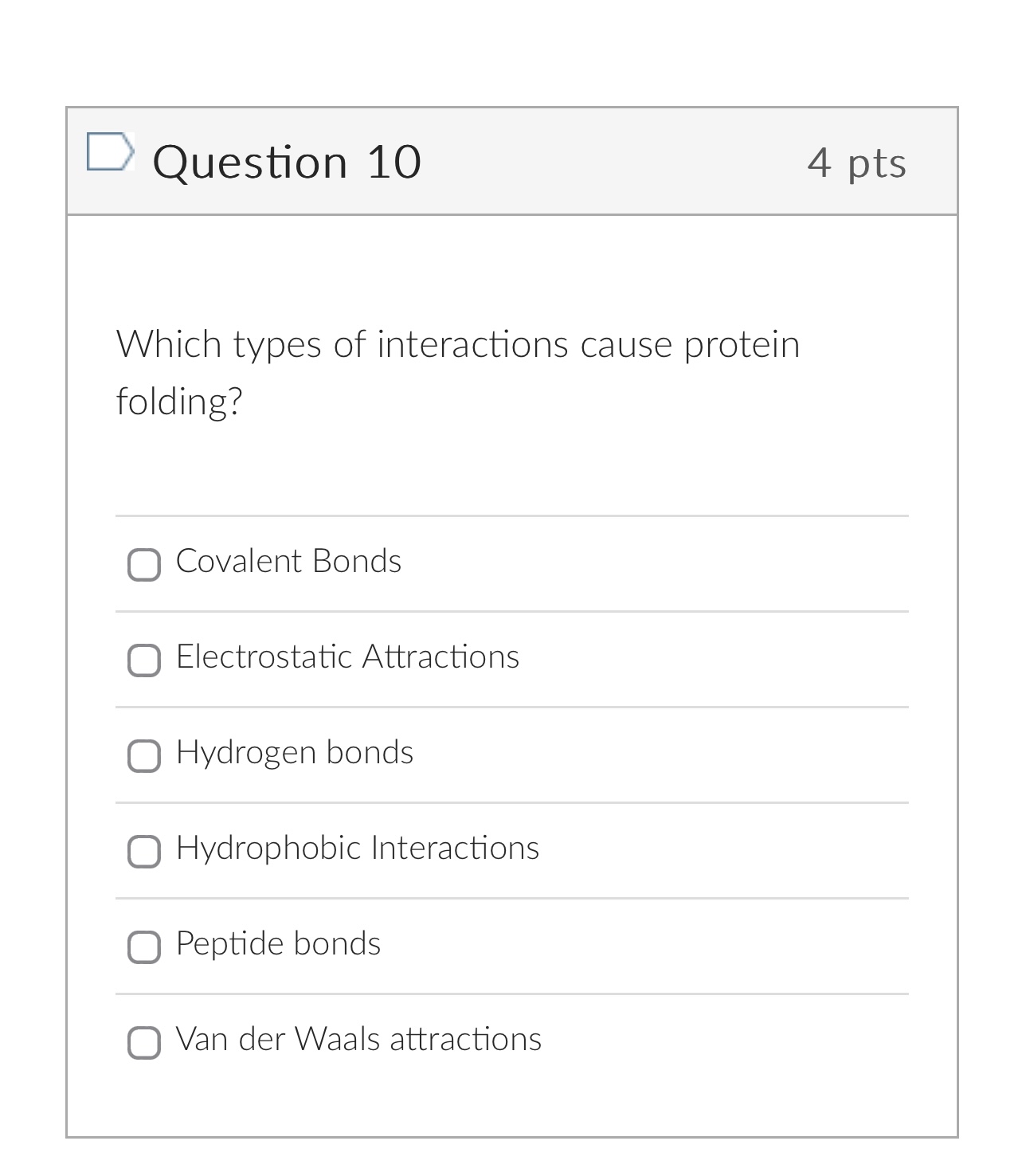The height and width of the screenshot is (1176, 1026).
Task: Select the Peptide bonds answer label
Action: 279,944
